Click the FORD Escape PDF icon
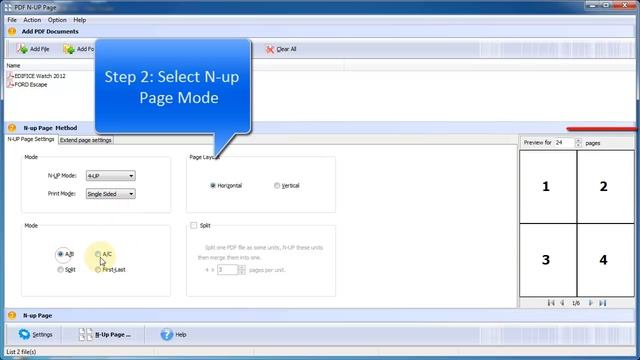 [10, 84]
